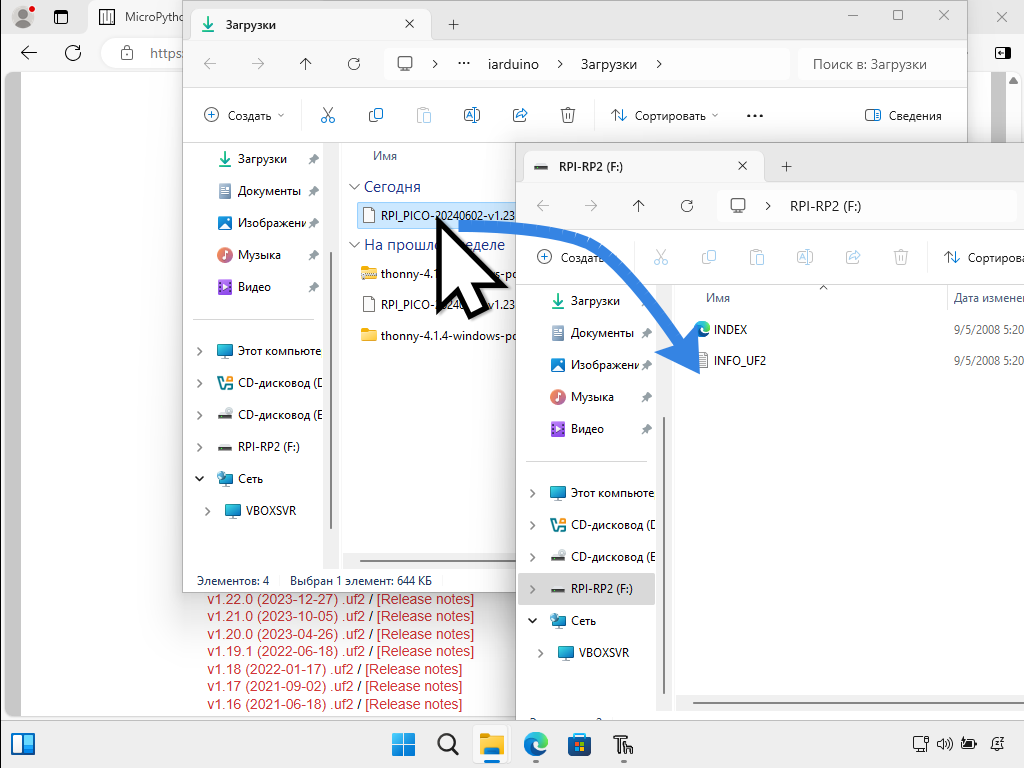Viewport: 1024px width, 768px height.
Task: Close the RPI-RP2 (F:) tab
Action: point(743,166)
